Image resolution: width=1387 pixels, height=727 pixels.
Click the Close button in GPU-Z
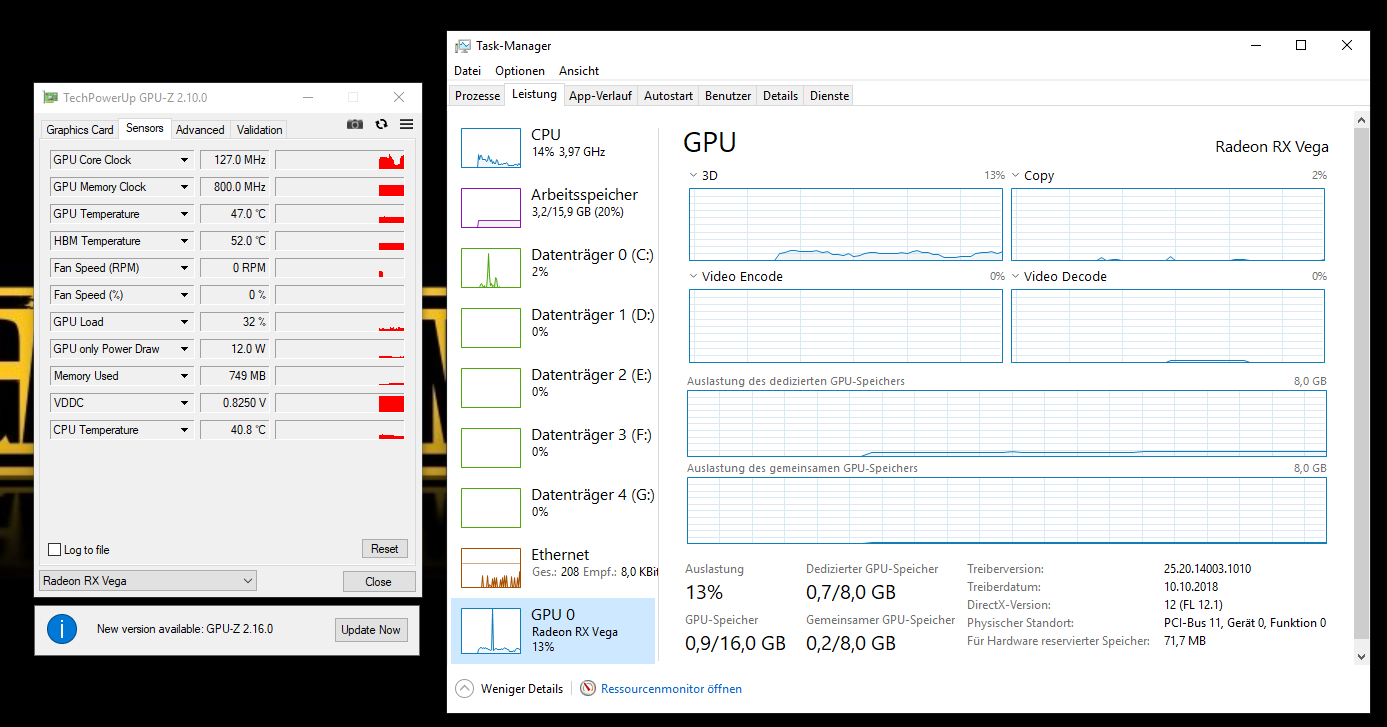pos(379,581)
